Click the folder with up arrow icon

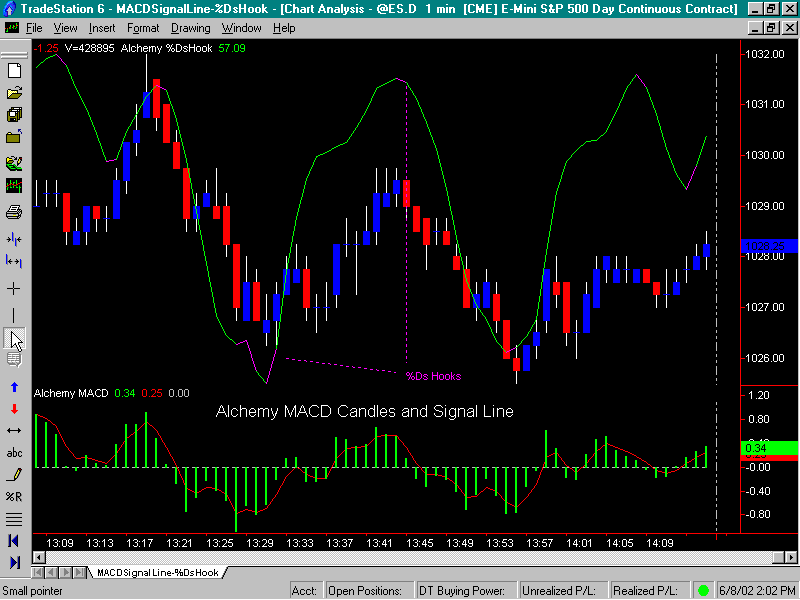pyautogui.click(x=14, y=137)
